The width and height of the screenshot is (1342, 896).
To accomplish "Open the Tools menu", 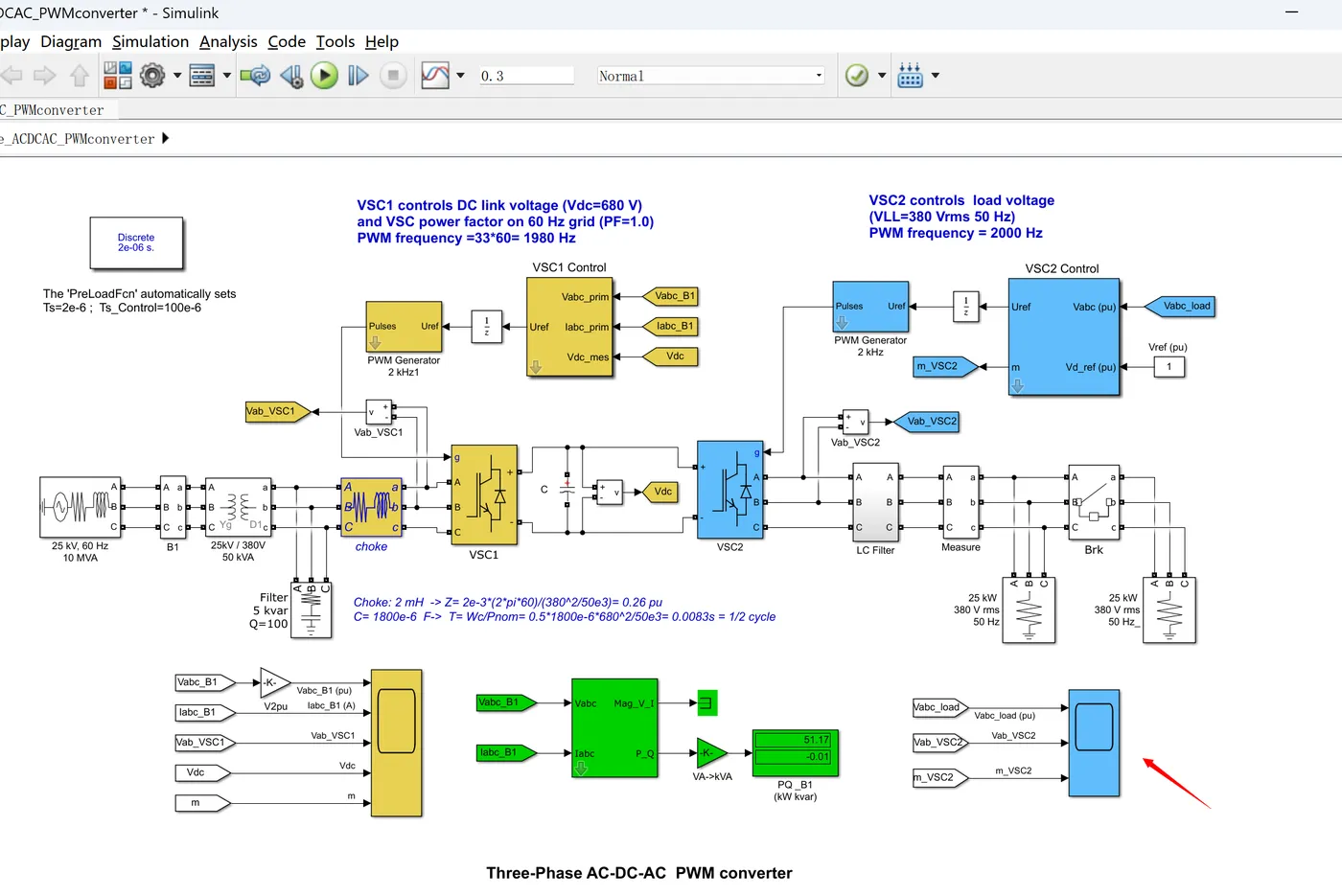I will 335,41.
